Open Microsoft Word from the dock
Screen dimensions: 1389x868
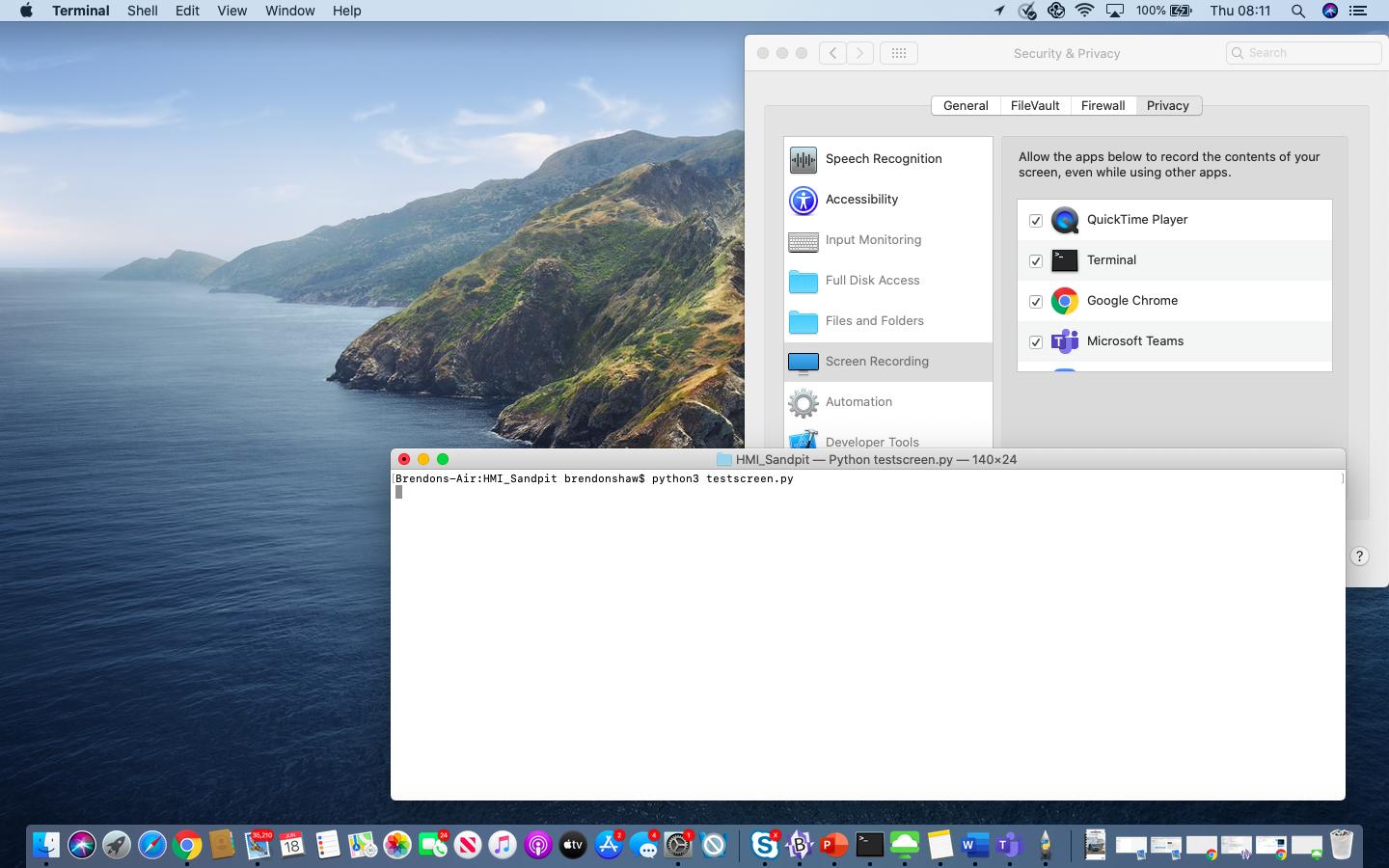click(x=975, y=846)
